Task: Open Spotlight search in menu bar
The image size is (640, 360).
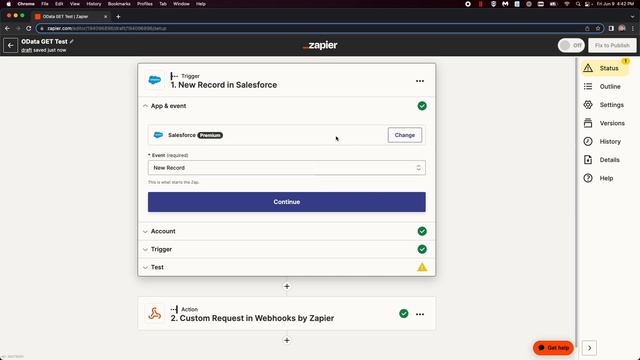Action: point(578,4)
